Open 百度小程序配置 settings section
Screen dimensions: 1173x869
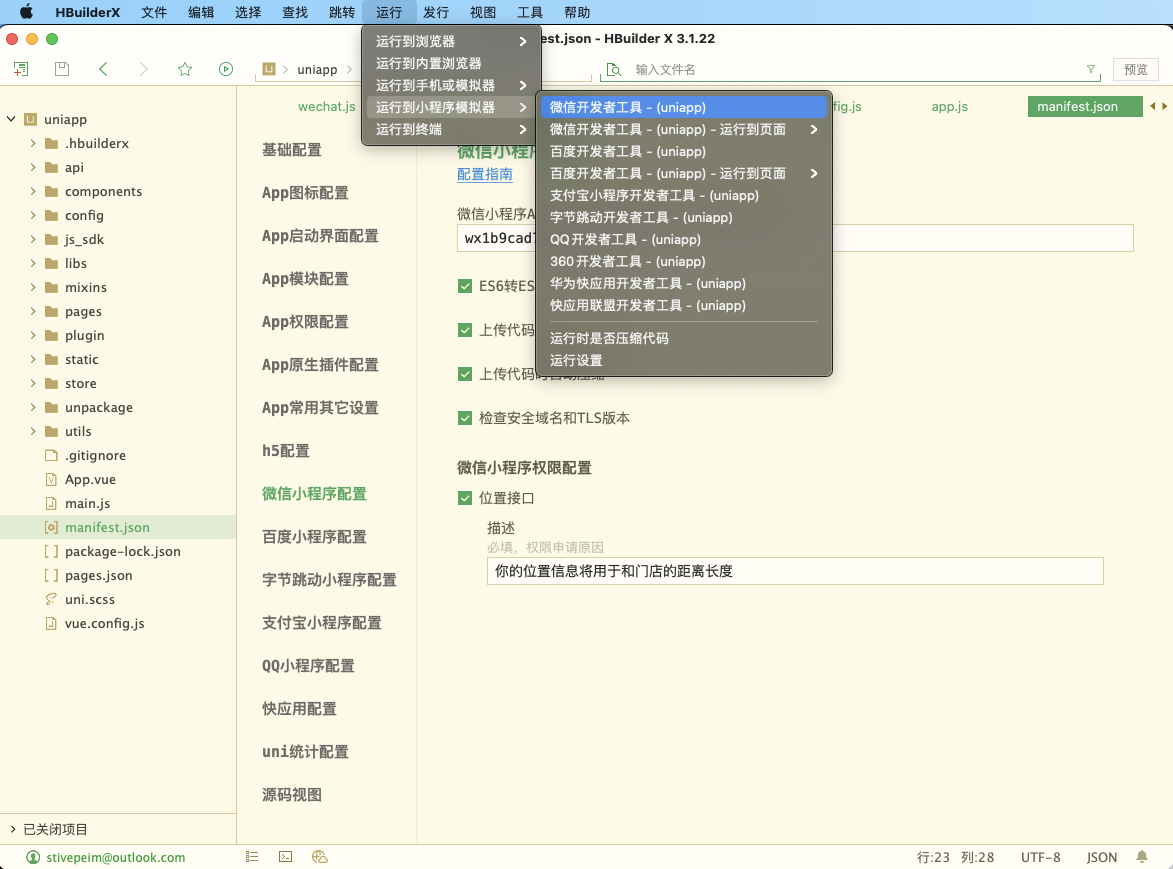(x=314, y=537)
